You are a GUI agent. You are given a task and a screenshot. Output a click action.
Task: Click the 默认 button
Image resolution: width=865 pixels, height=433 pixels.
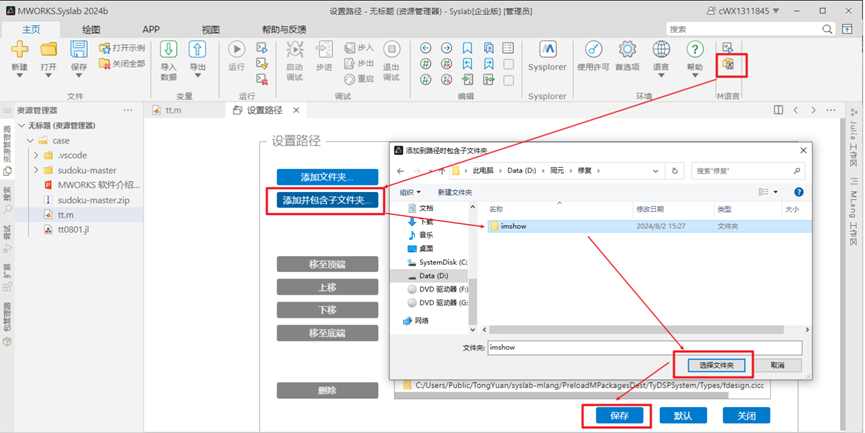[x=683, y=416]
